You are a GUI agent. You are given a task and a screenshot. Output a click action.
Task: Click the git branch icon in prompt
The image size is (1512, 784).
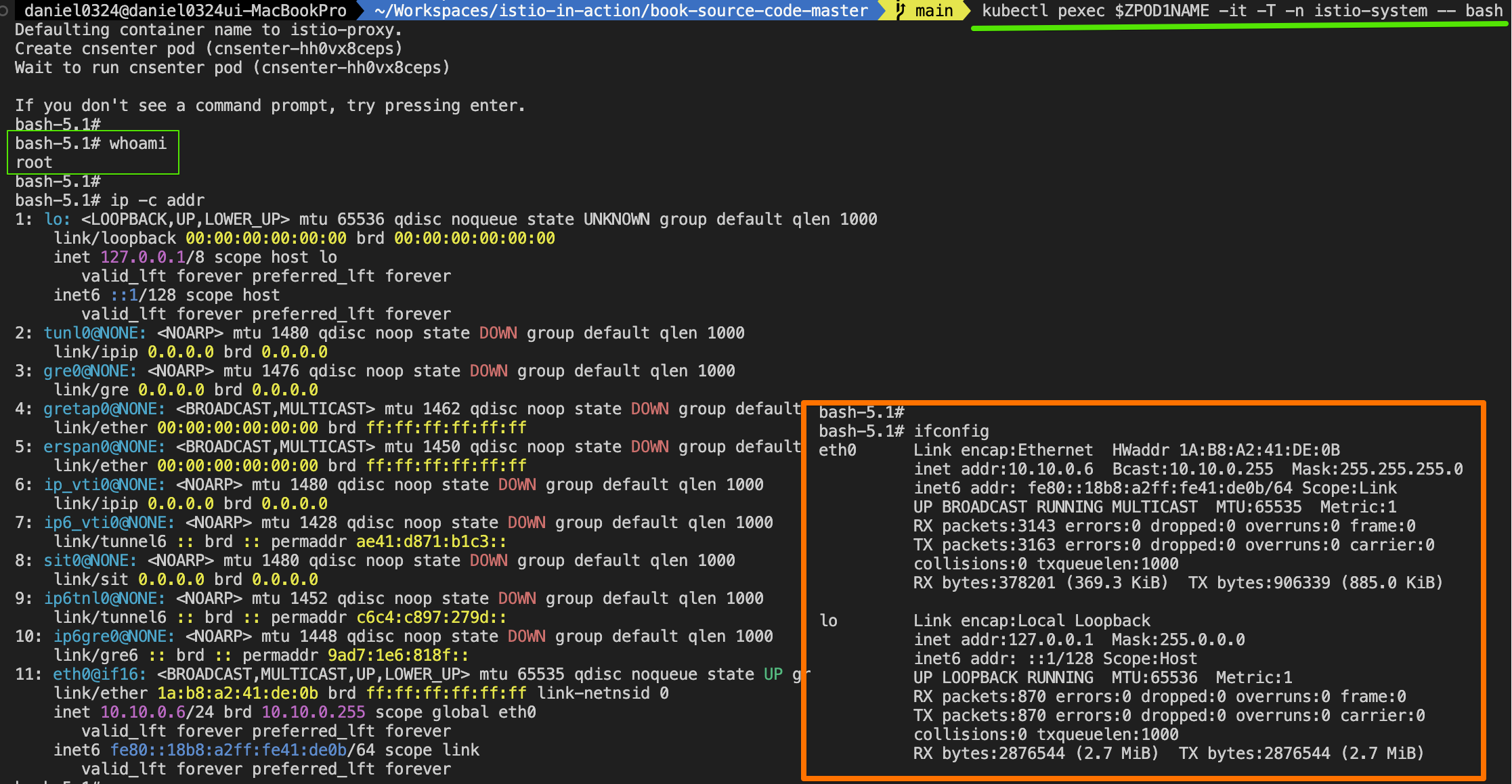tap(901, 10)
